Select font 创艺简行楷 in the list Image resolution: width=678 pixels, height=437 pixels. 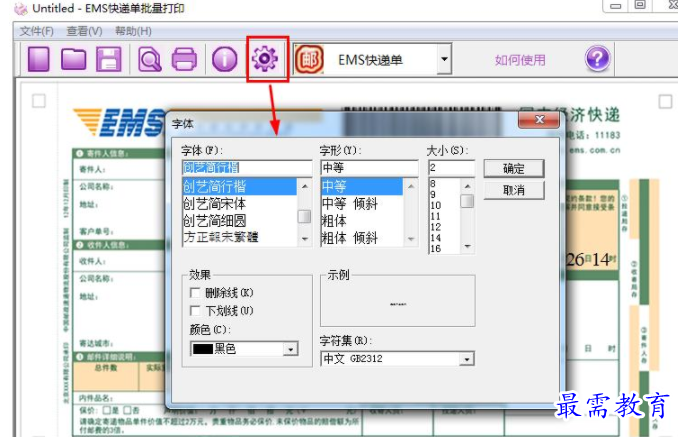(x=240, y=187)
